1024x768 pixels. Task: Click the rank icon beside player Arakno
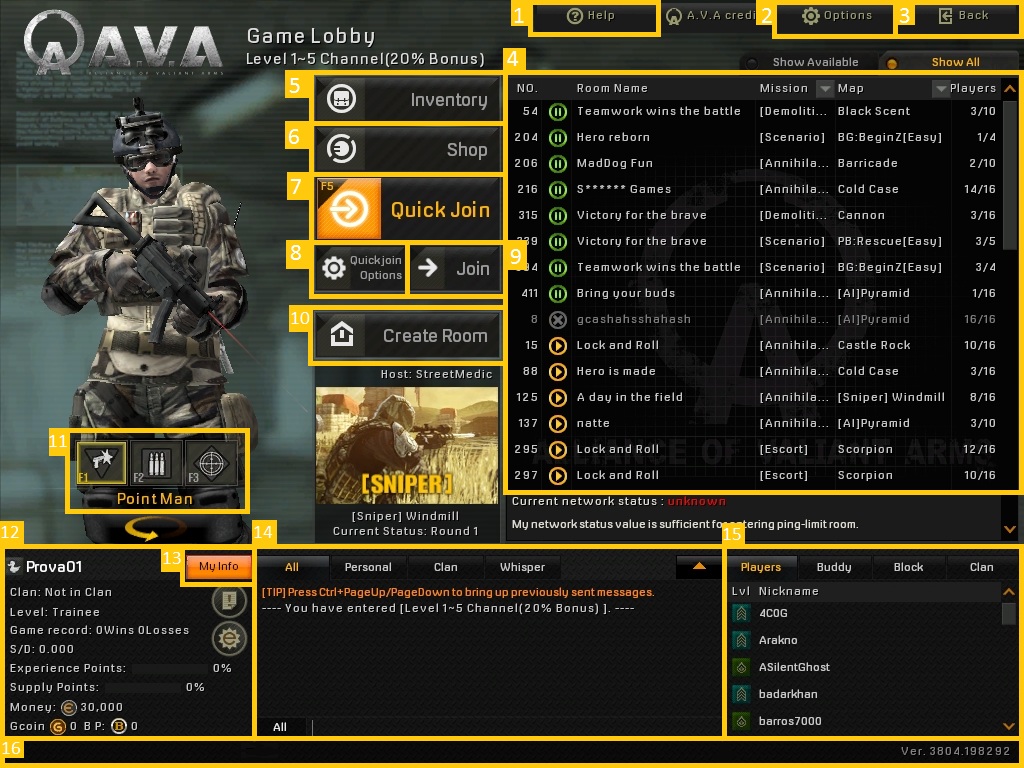coord(741,640)
